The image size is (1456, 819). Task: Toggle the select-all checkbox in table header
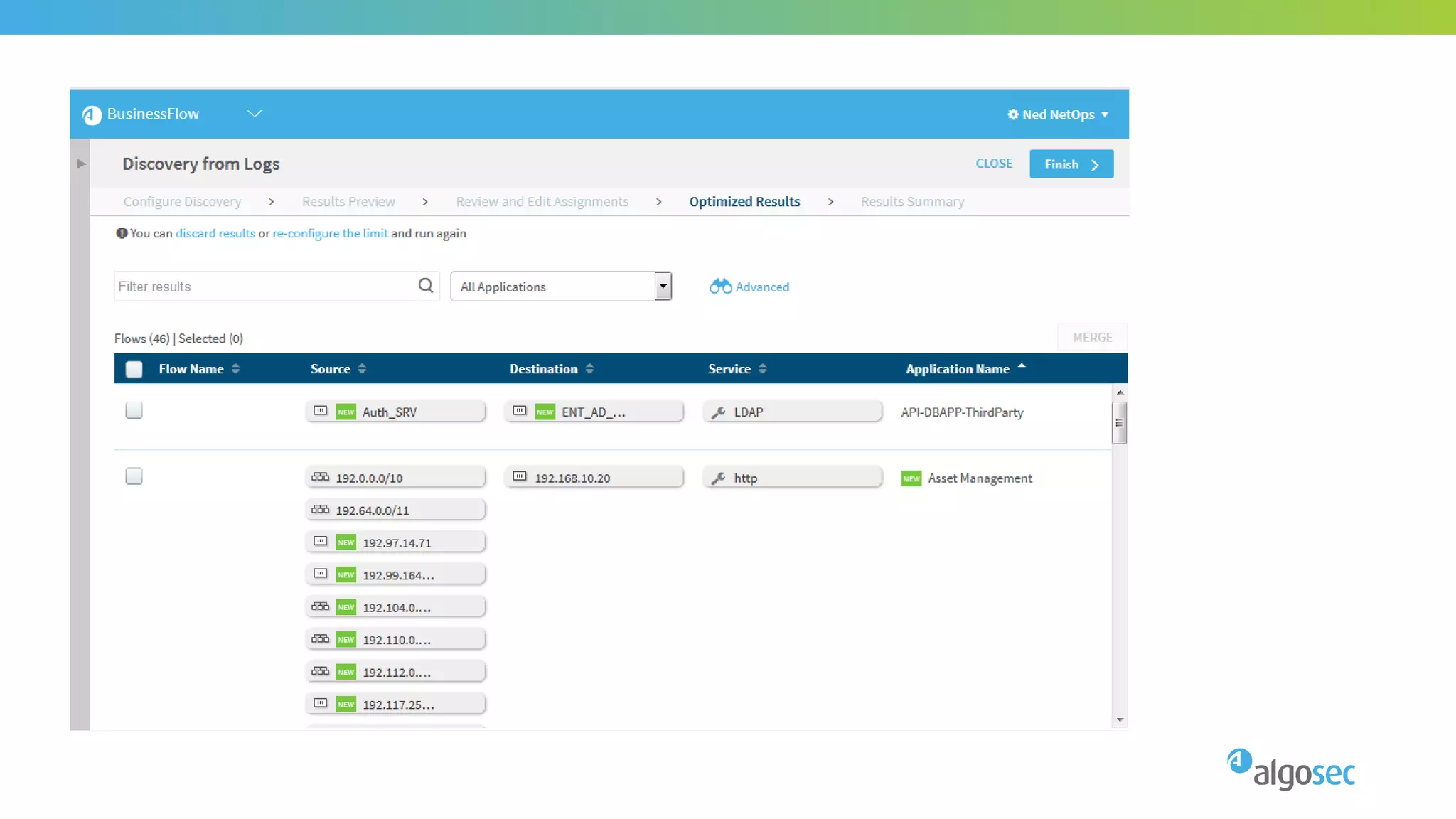click(x=134, y=369)
